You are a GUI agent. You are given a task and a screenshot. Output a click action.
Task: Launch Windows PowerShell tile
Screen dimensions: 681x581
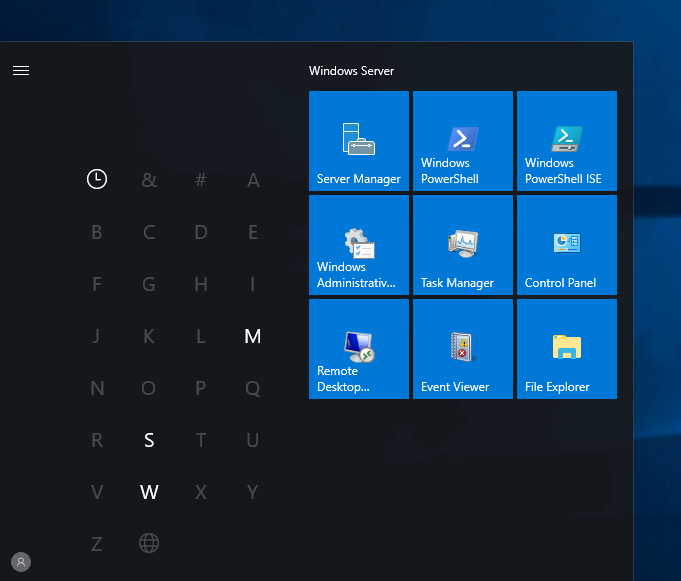pos(463,141)
